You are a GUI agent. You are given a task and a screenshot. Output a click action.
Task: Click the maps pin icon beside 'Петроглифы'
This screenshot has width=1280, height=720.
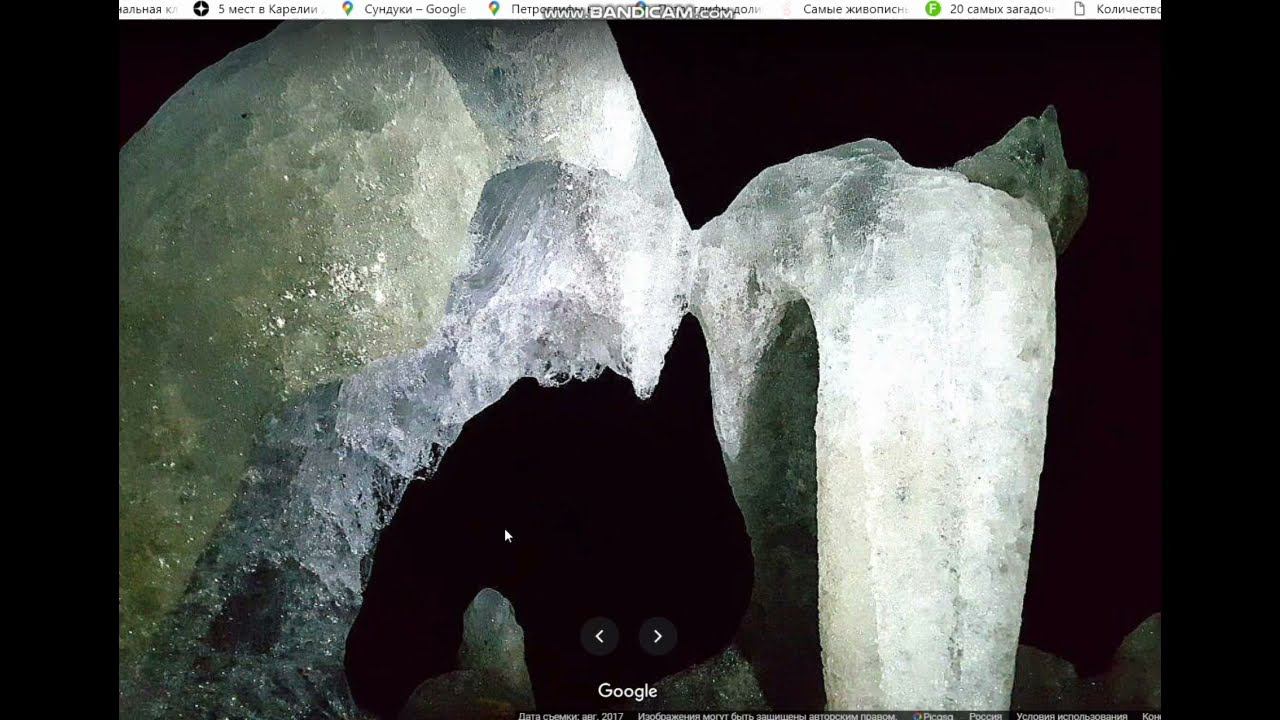click(x=494, y=9)
